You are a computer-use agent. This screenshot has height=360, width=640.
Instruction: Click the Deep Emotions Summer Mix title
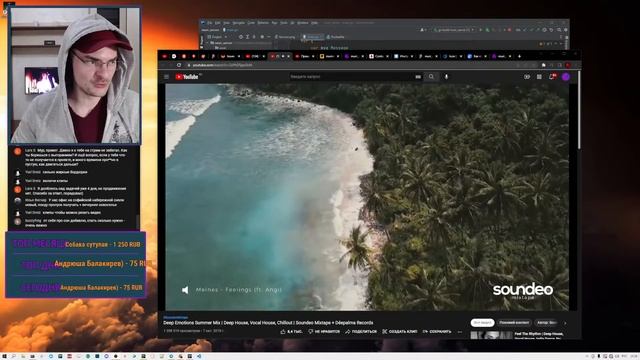point(268,322)
